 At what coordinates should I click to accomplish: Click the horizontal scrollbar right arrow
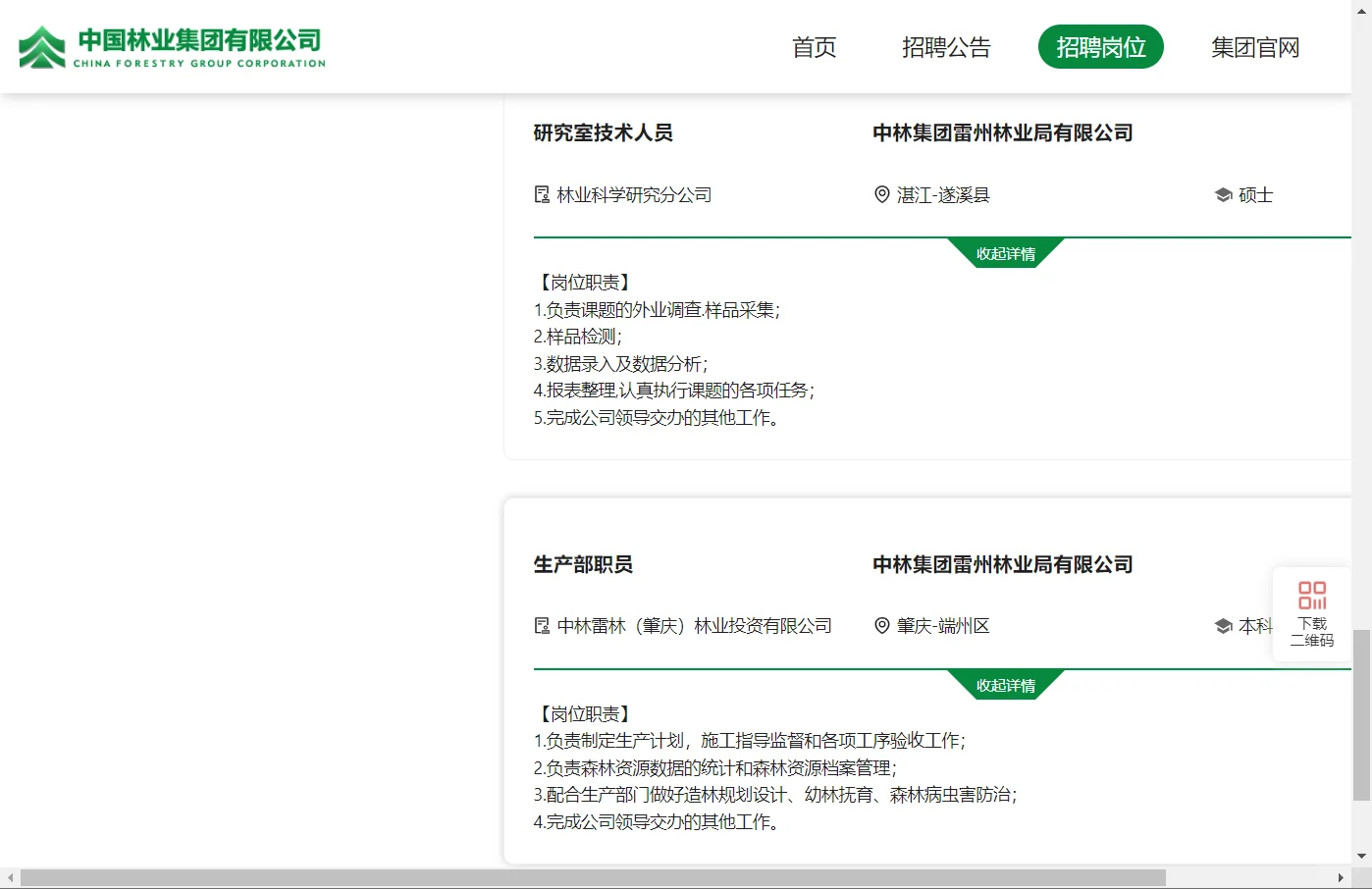point(1341,877)
